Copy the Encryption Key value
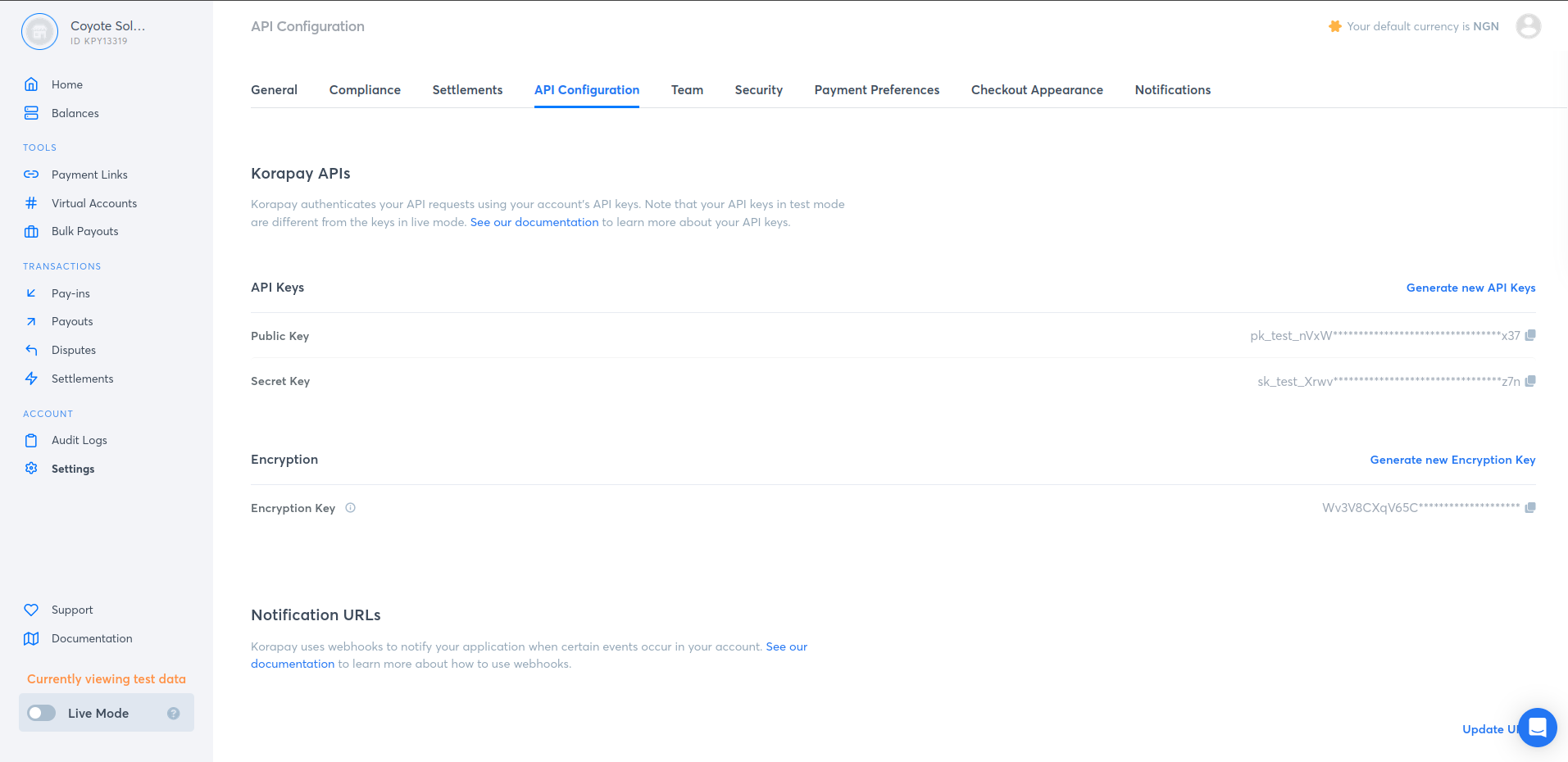 click(x=1529, y=508)
